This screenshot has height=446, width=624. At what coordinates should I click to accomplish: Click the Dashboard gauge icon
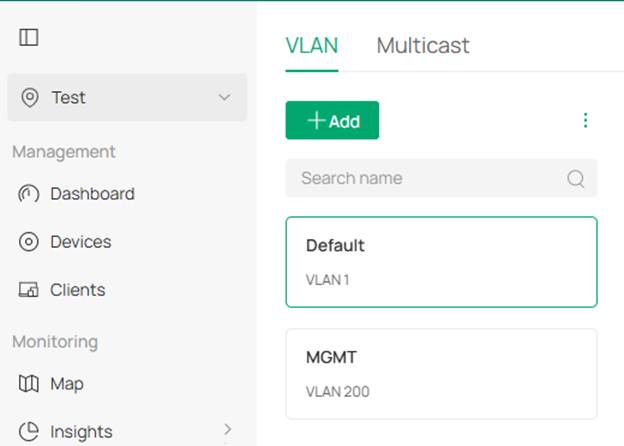[30, 194]
